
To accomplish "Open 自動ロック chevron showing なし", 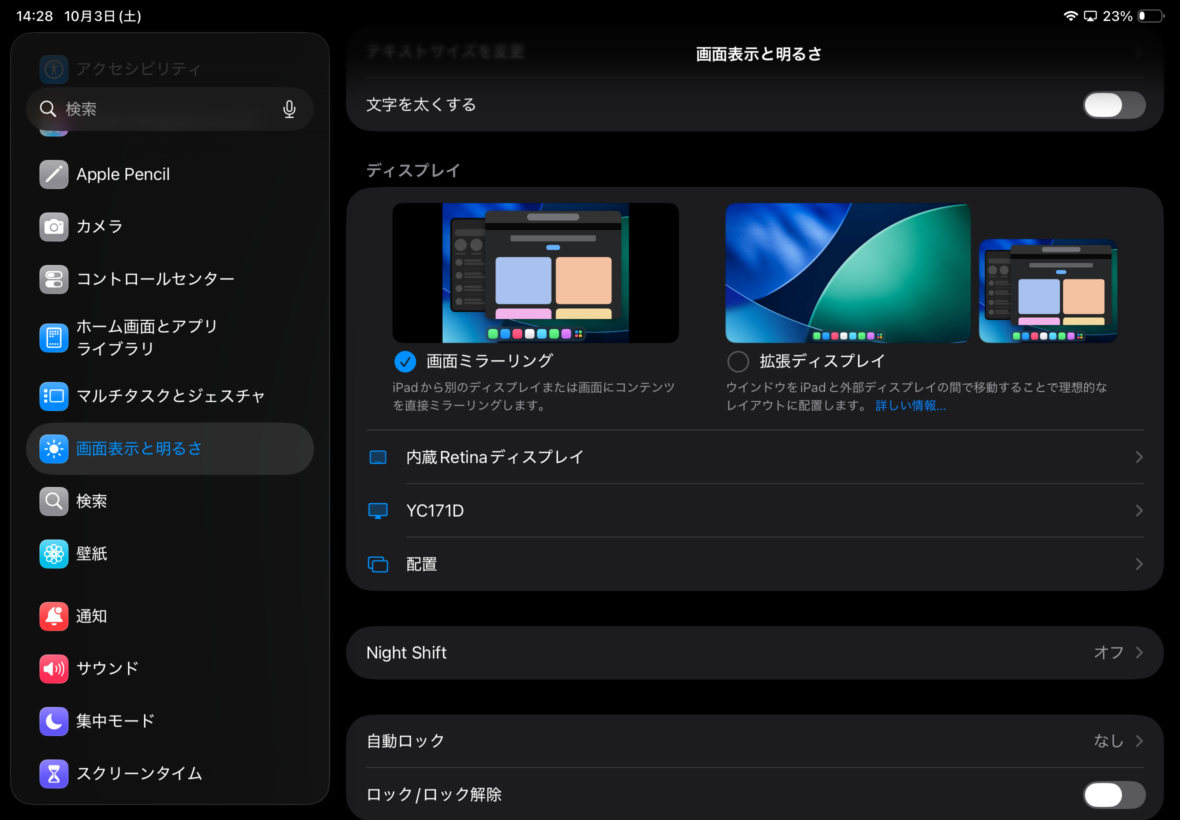I will pyautogui.click(x=1139, y=742).
